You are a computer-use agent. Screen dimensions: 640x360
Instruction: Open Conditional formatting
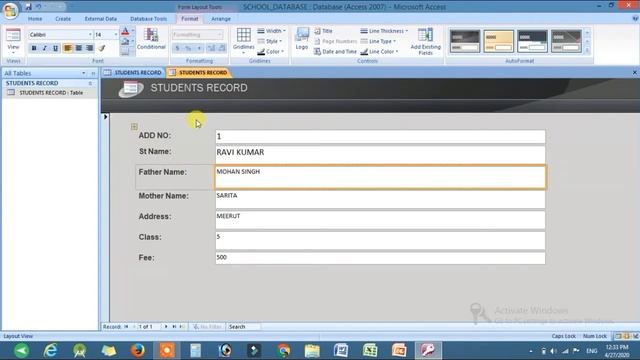151,39
